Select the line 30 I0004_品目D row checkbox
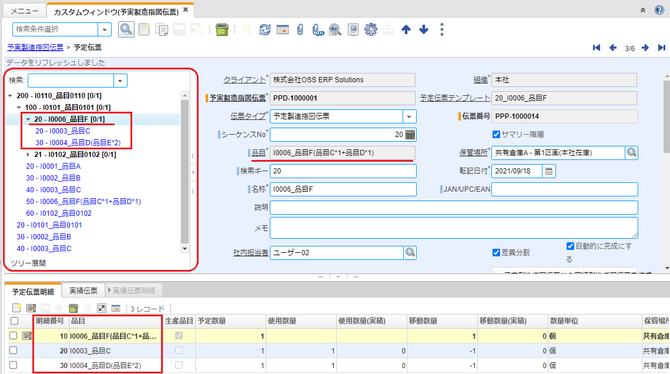670x374 pixels. pyautogui.click(x=13, y=365)
